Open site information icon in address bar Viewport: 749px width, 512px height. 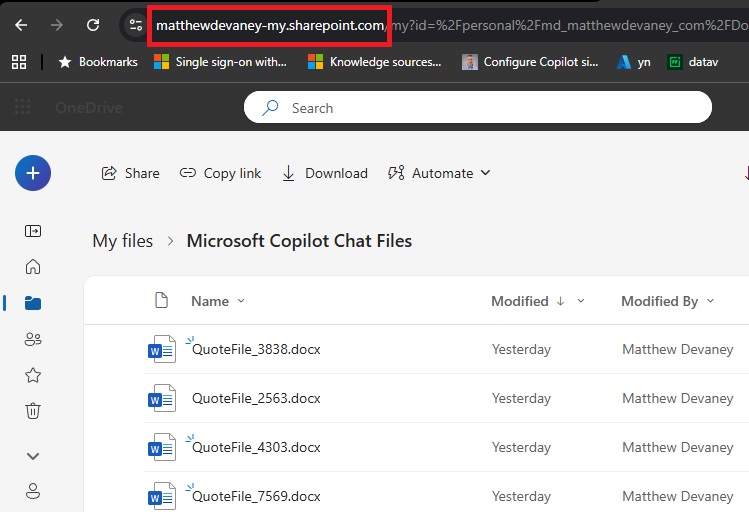(136, 25)
